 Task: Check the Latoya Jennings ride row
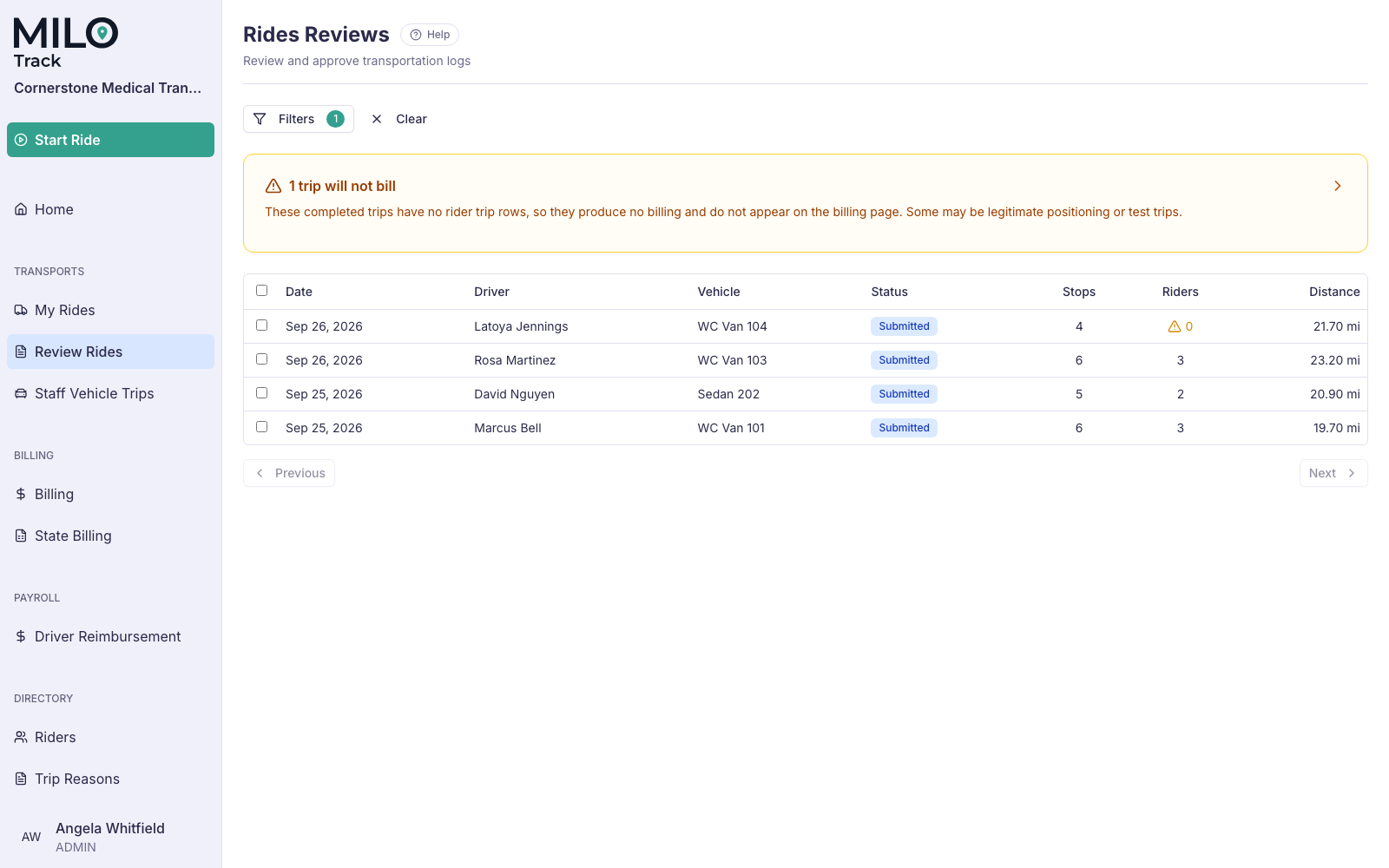[262, 325]
